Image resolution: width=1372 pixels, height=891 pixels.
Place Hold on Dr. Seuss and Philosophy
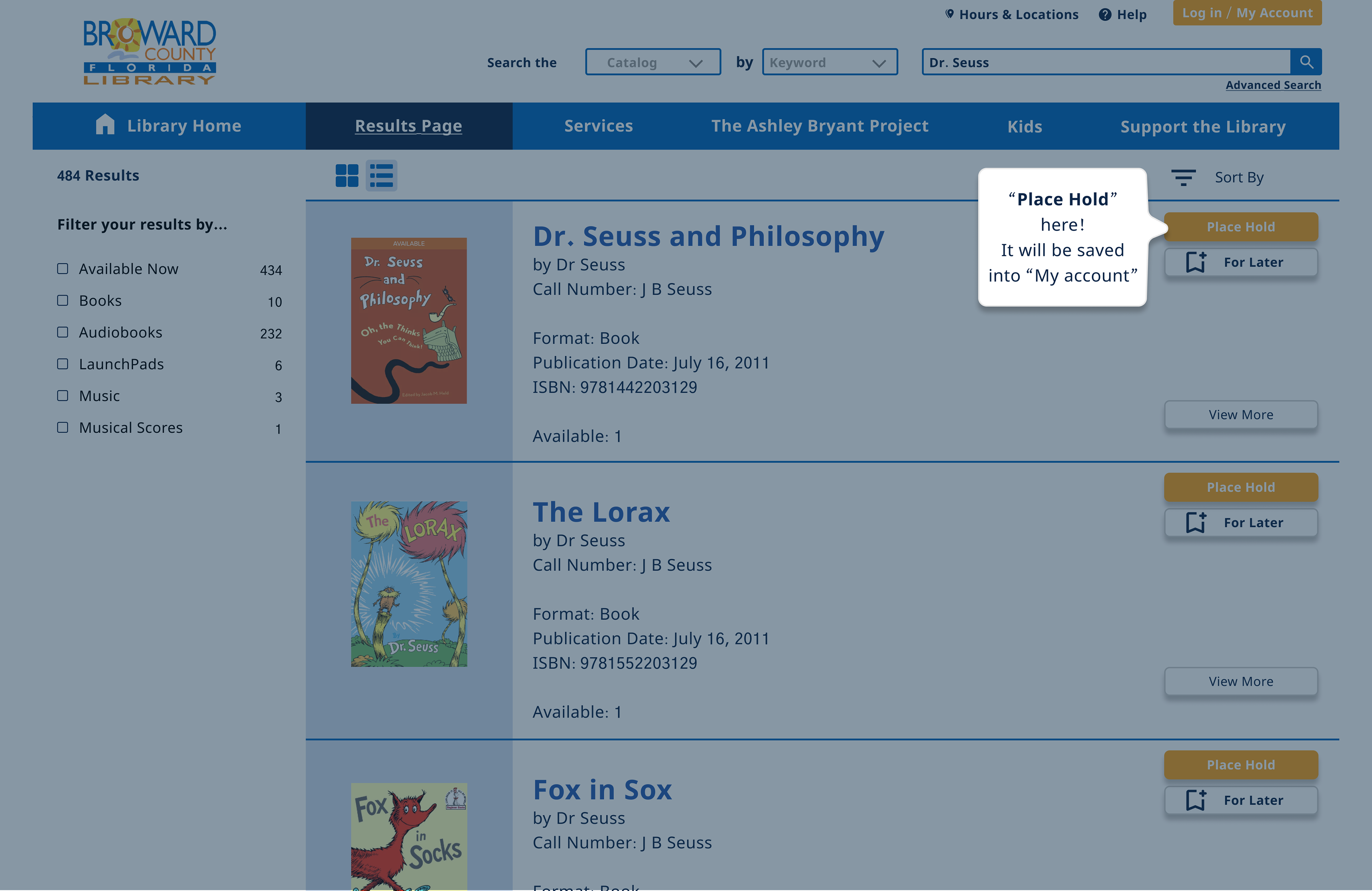pos(1241,227)
